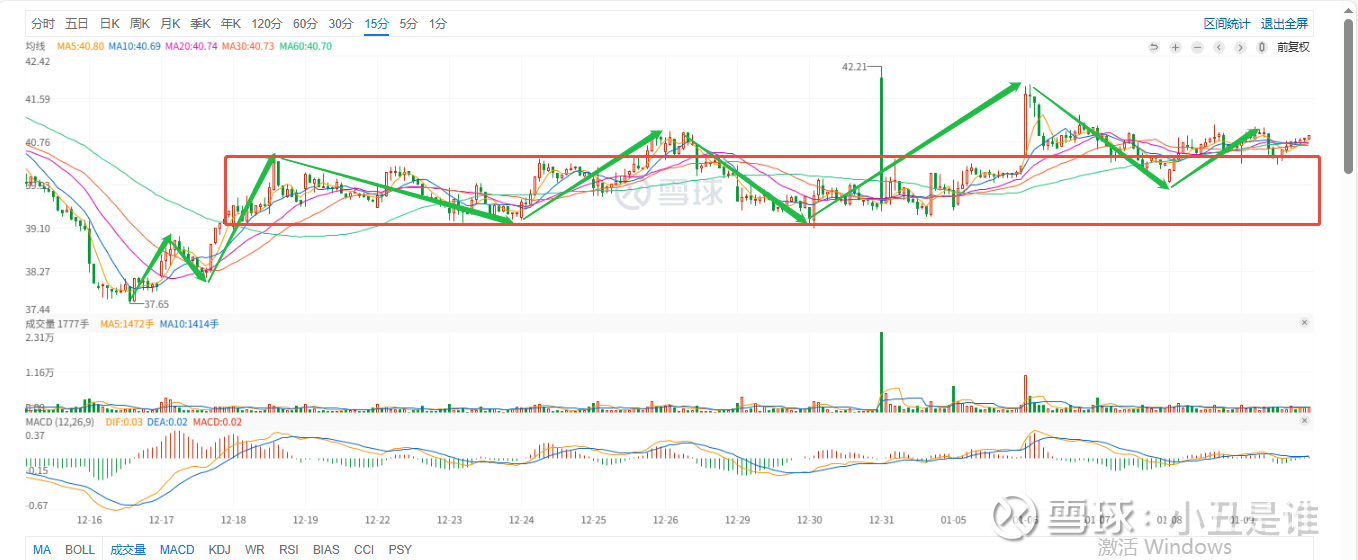
Task: Click the 成交量 1777手 label
Action: pos(57,324)
